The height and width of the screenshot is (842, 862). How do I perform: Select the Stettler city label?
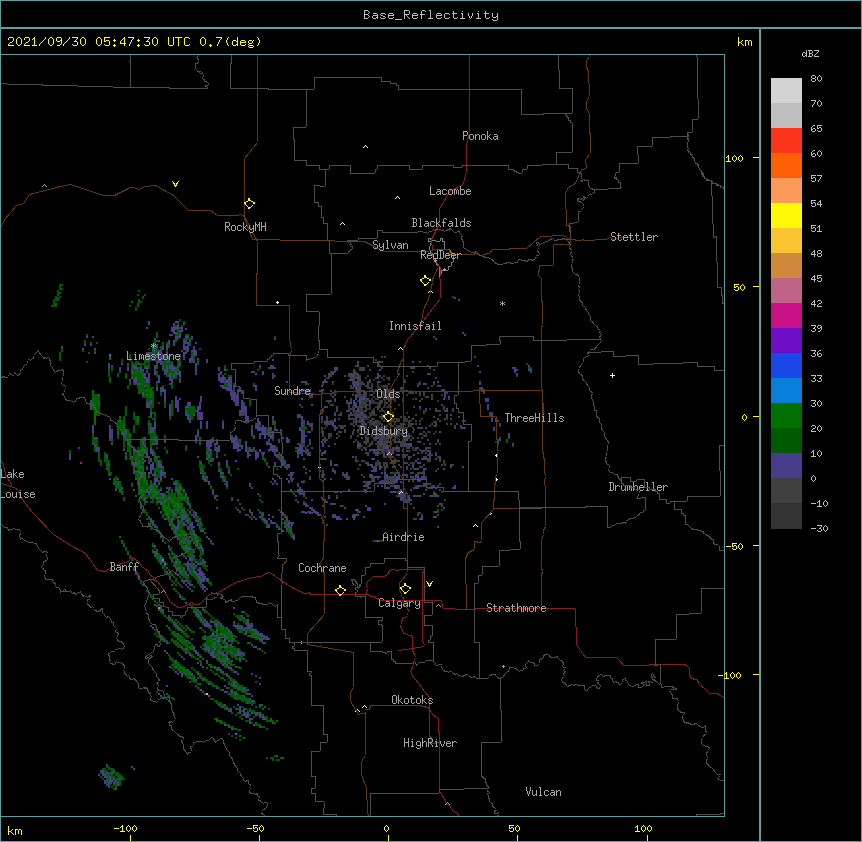coord(634,237)
